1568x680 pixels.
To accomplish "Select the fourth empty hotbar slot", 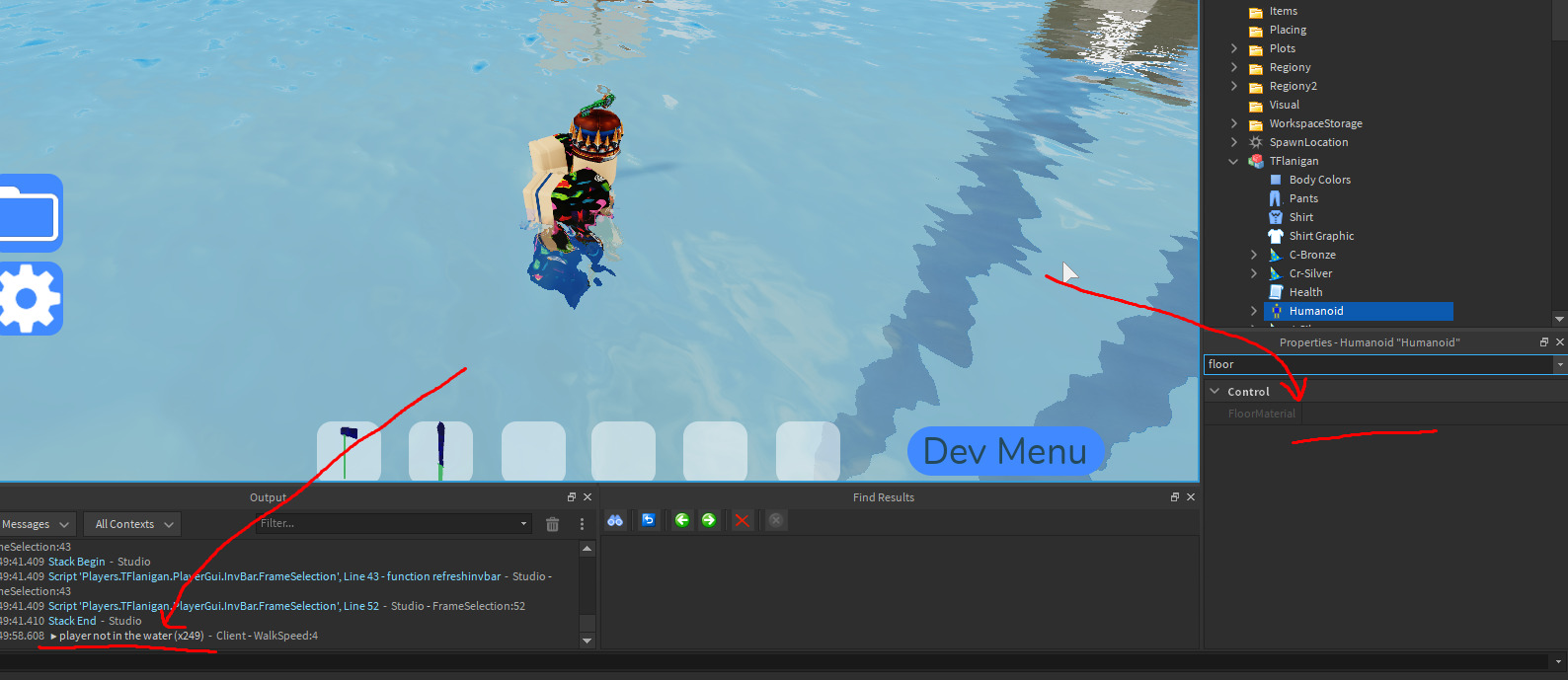I will (623, 452).
